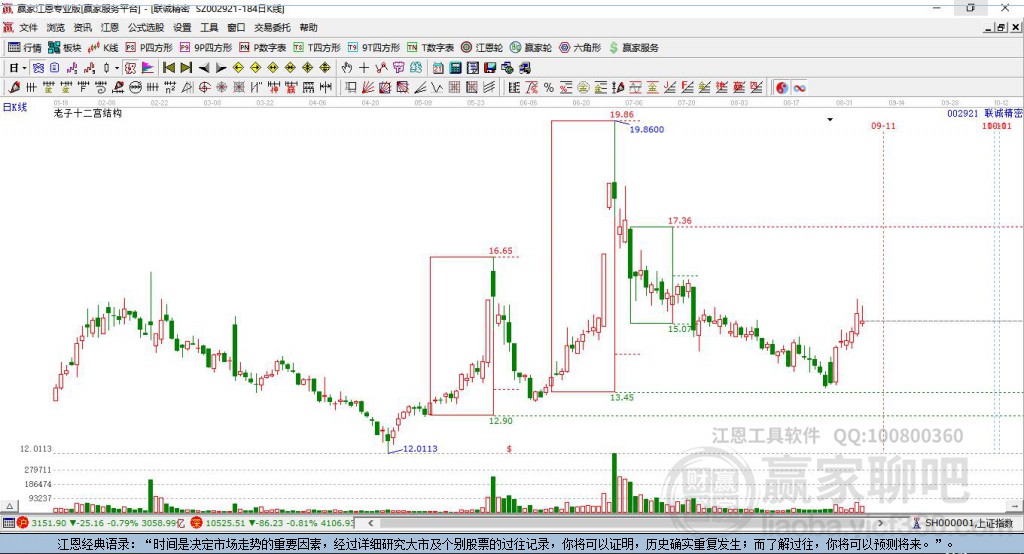Toggle the highlighted butterfly-pattern toolbar button
Image resolution: width=1024 pixels, height=554 pixels.
[38, 68]
